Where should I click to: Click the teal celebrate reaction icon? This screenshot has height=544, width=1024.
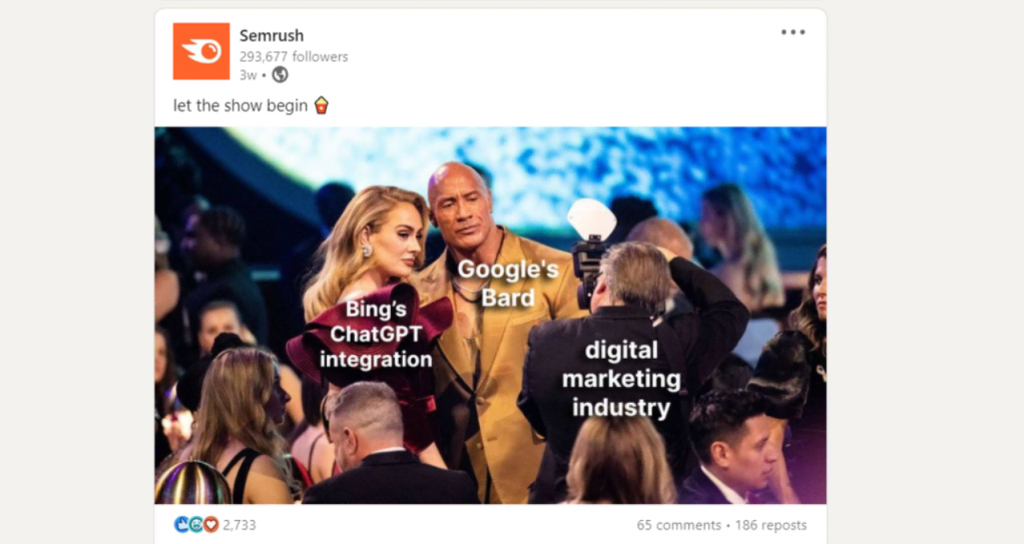(196, 524)
